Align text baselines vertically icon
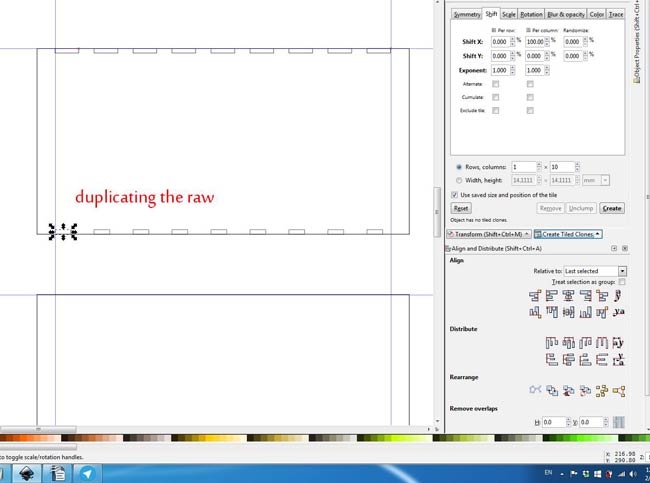Image resolution: width=650 pixels, height=483 pixels. pos(618,312)
